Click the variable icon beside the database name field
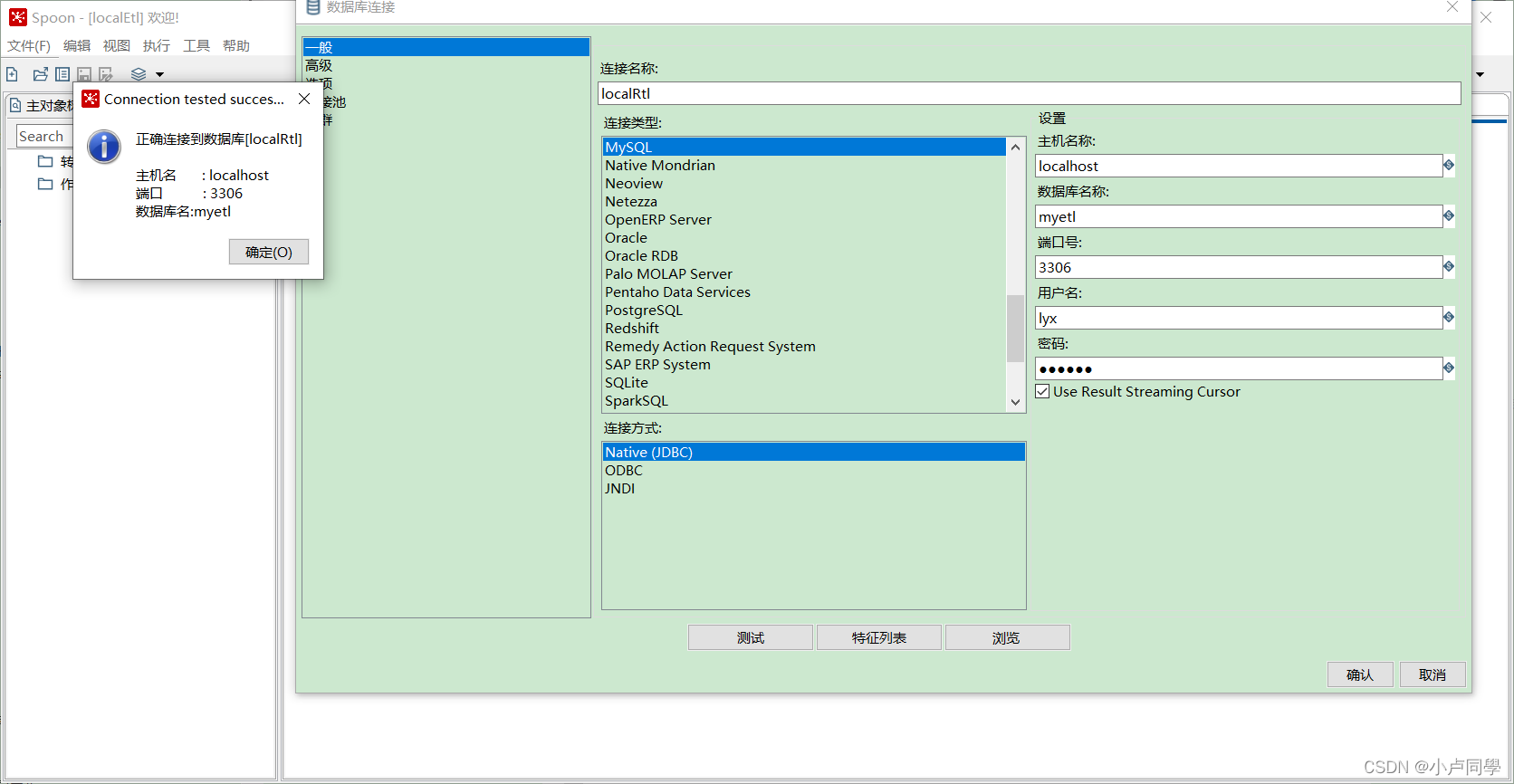The height and width of the screenshot is (784, 1514). [1449, 215]
